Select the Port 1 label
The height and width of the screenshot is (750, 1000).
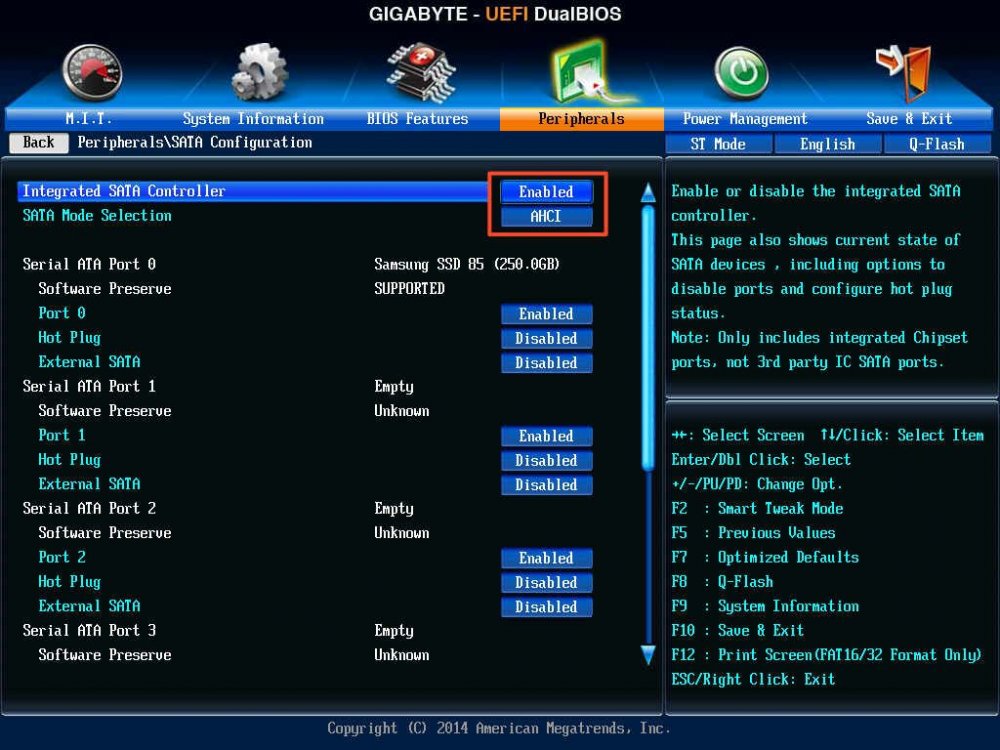pyautogui.click(x=62, y=435)
